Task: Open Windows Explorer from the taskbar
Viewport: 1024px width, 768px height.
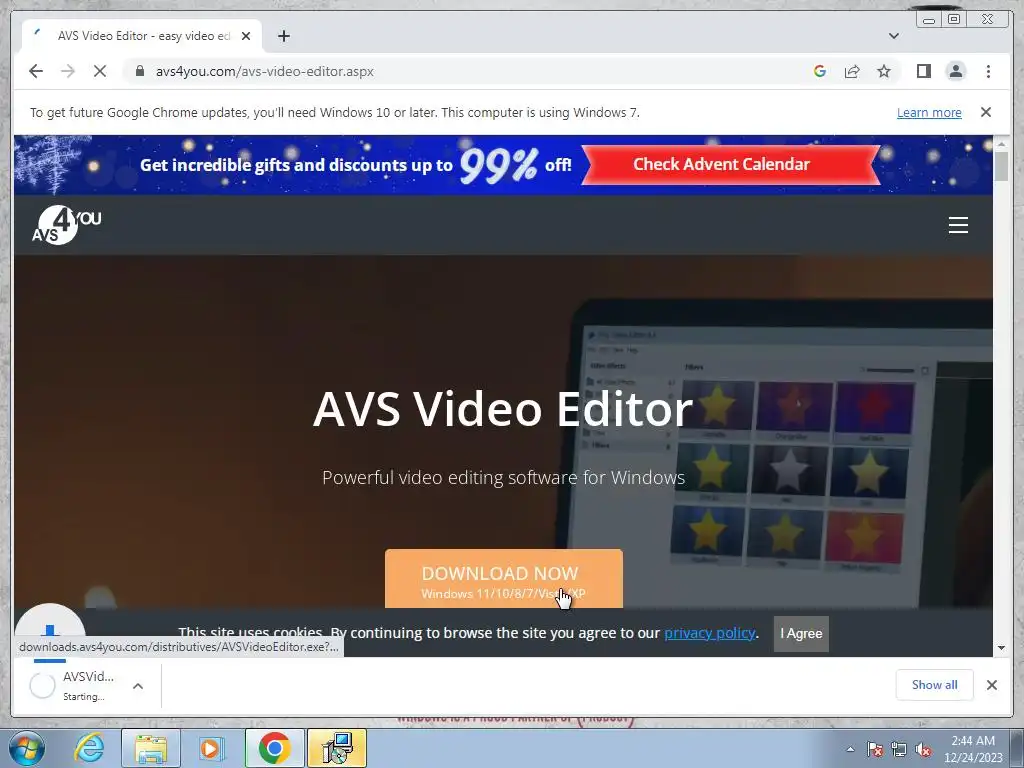Action: 151,748
